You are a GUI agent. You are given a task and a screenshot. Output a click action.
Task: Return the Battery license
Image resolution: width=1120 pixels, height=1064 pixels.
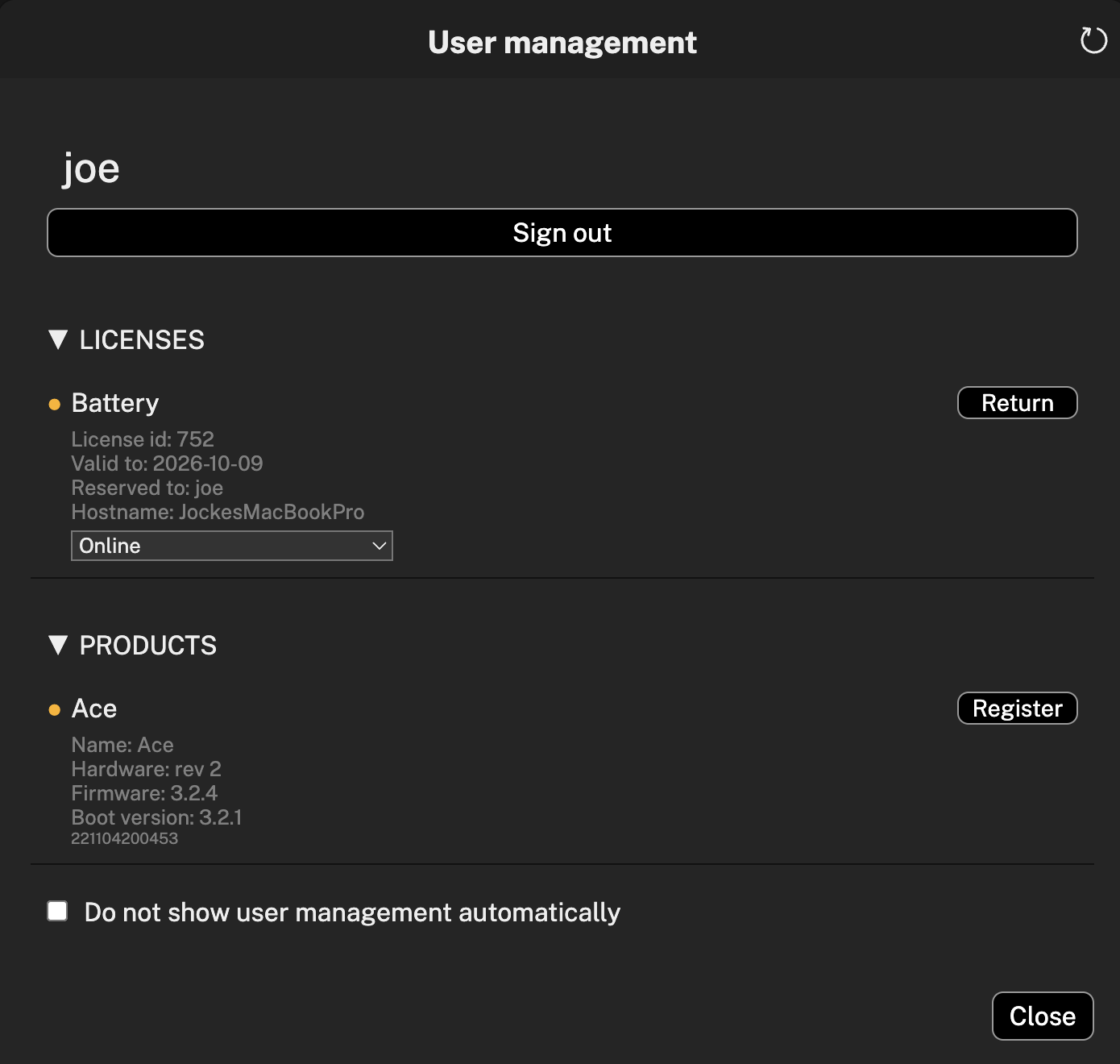coord(1017,403)
